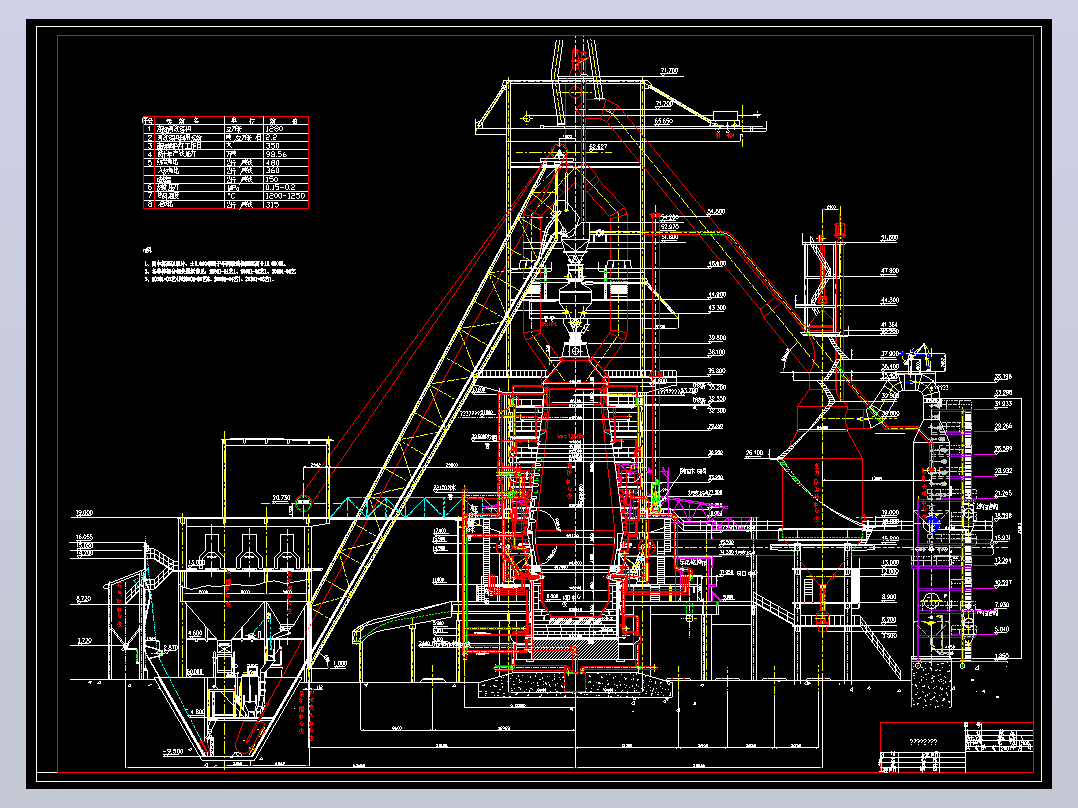
Task: Select row number '4' in the parameter table
Action: [150, 155]
